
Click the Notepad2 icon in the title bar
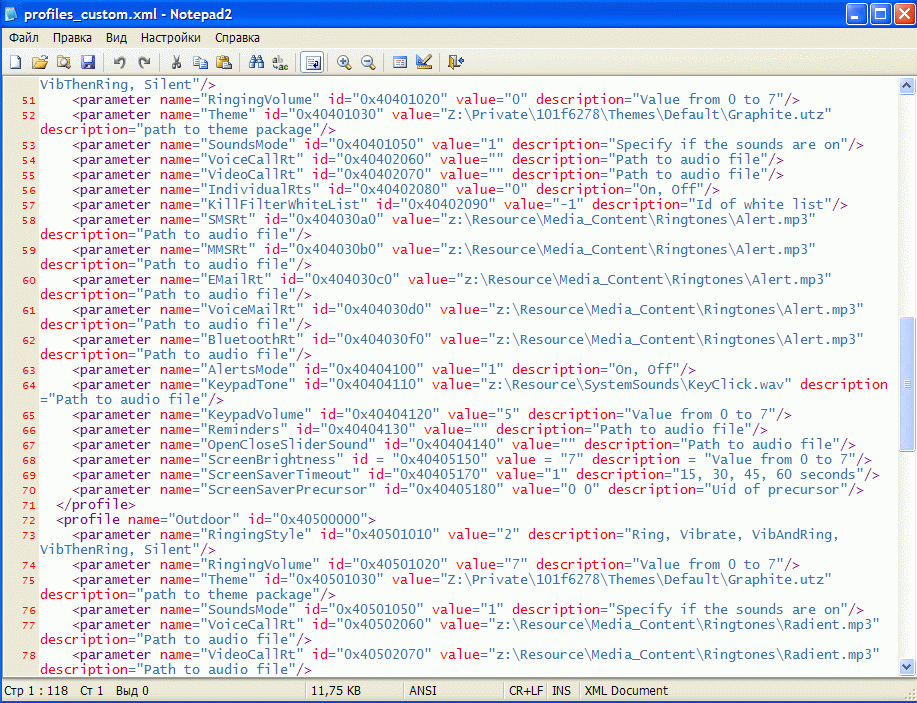pyautogui.click(x=11, y=14)
